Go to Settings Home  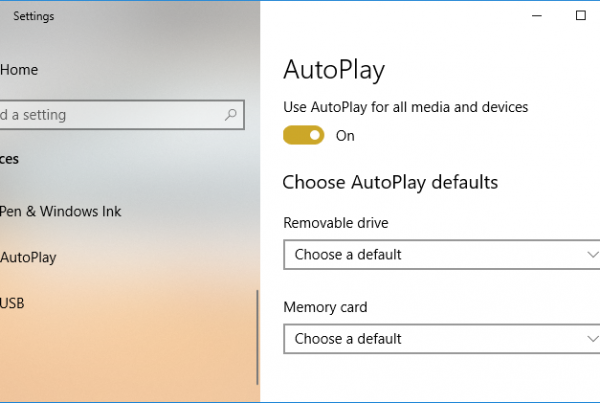point(19,70)
